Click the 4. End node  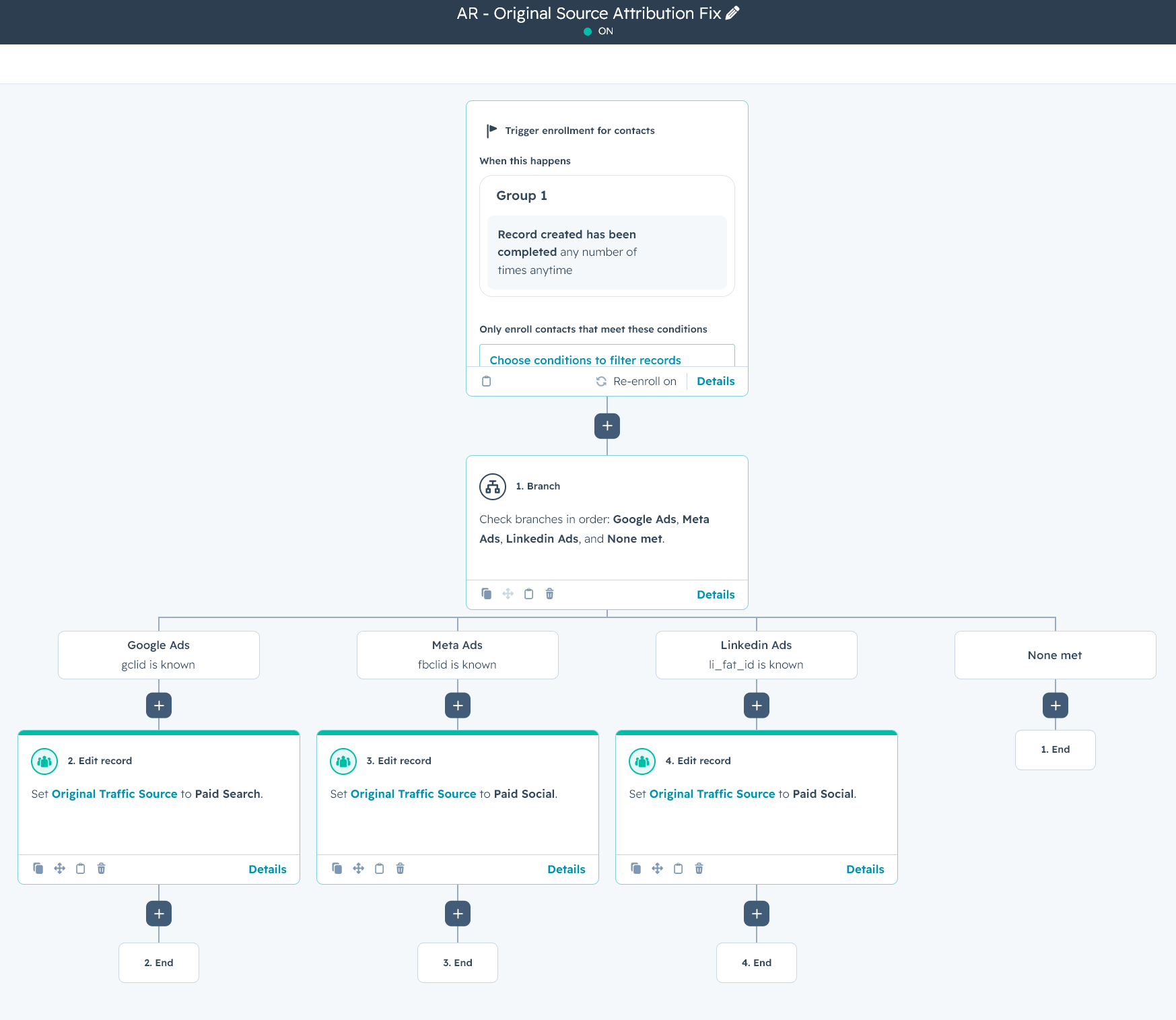[x=757, y=963]
